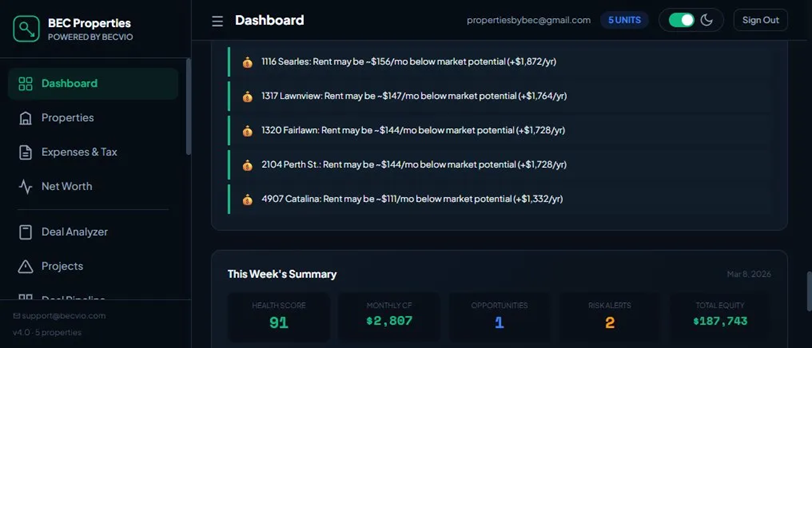Click the 1320 Fairlawn rent insight text

413,130
